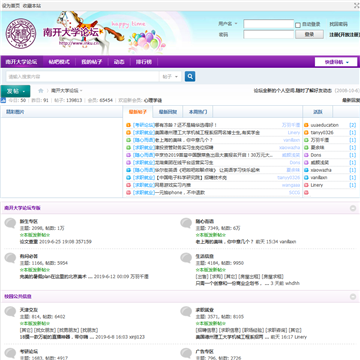Viewport: 360px width, 360px height.
Task: Switch to the 最新回复 tab
Action: tap(168, 112)
